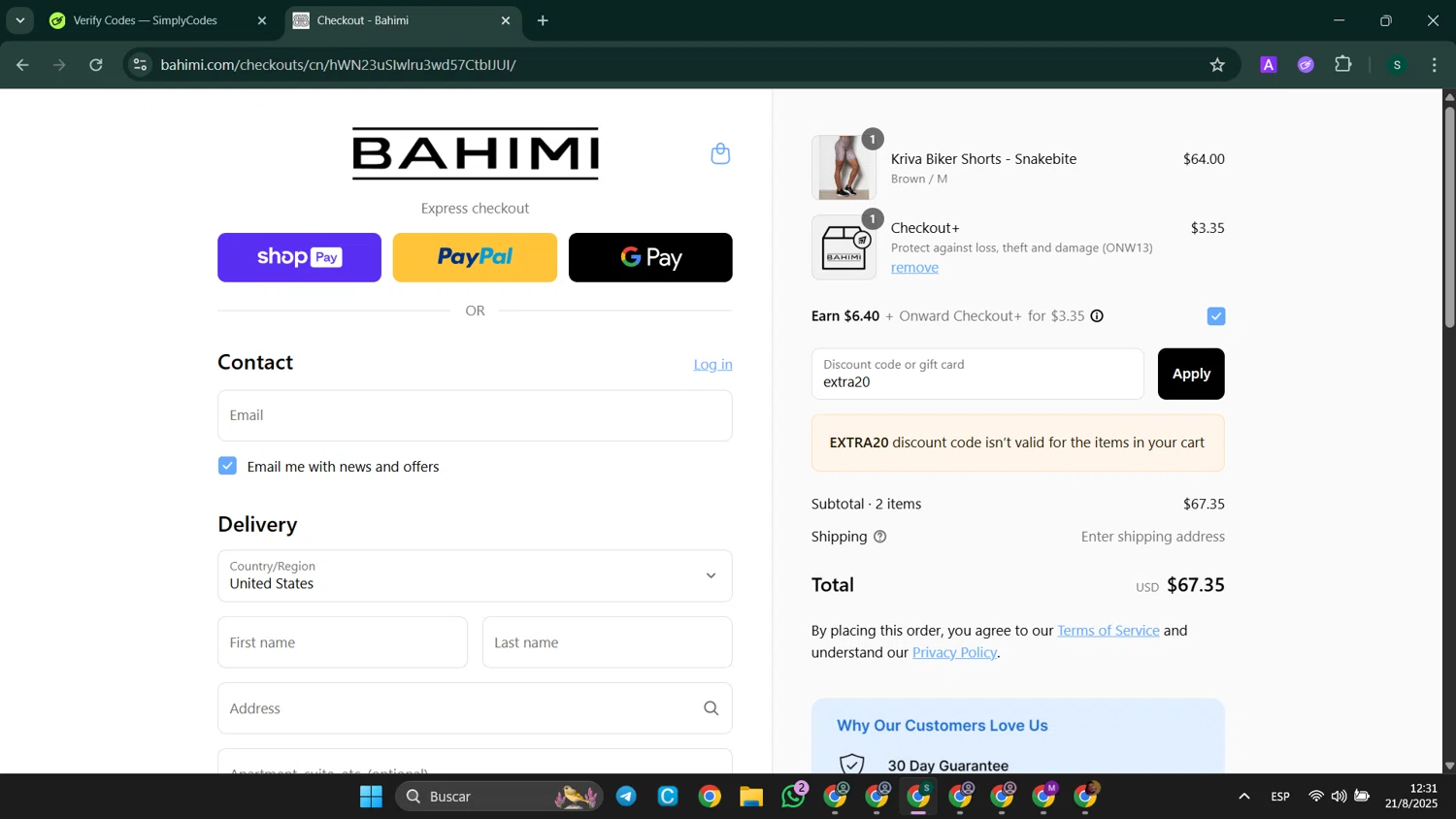Open the Terms of Service link

[1109, 631]
